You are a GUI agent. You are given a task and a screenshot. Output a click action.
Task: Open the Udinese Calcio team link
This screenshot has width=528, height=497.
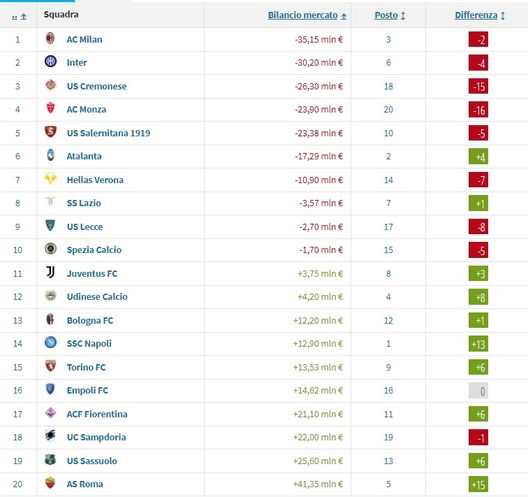[97, 297]
